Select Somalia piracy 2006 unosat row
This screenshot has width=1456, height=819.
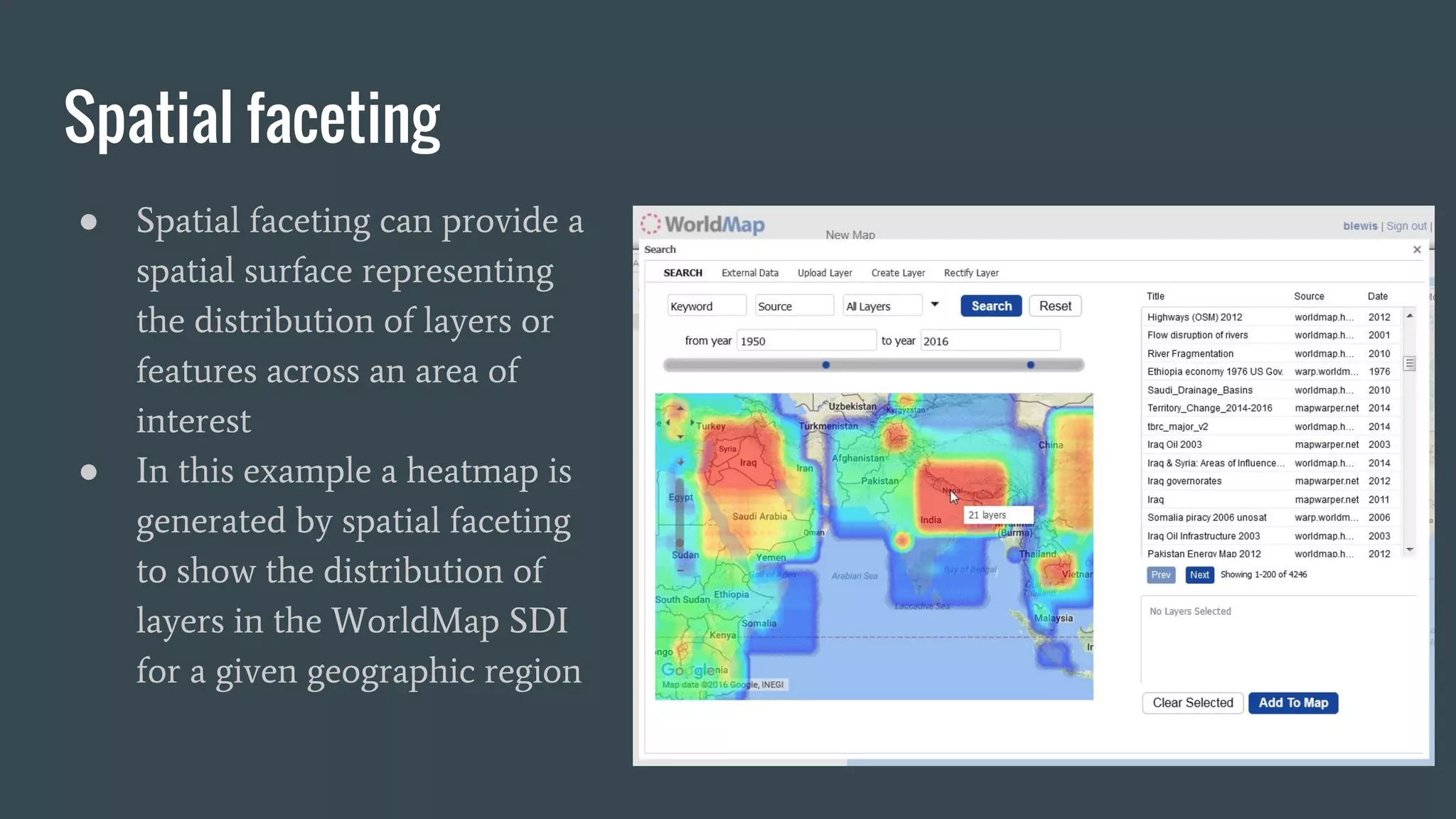point(1271,518)
